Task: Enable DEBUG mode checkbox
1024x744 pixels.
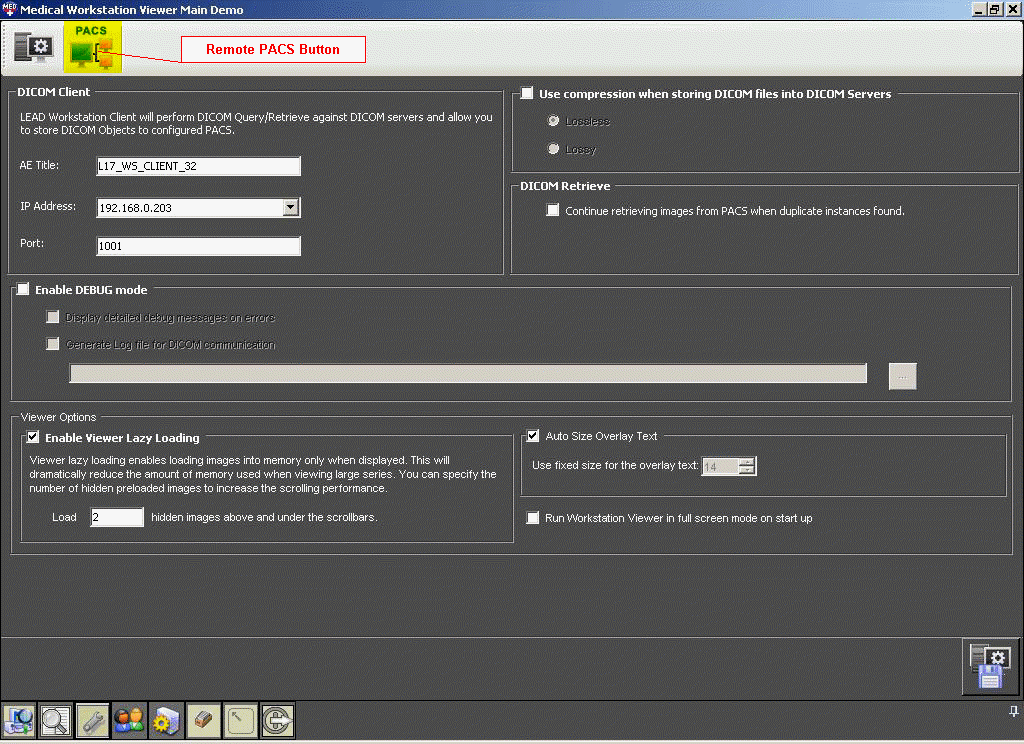Action: pos(22,289)
